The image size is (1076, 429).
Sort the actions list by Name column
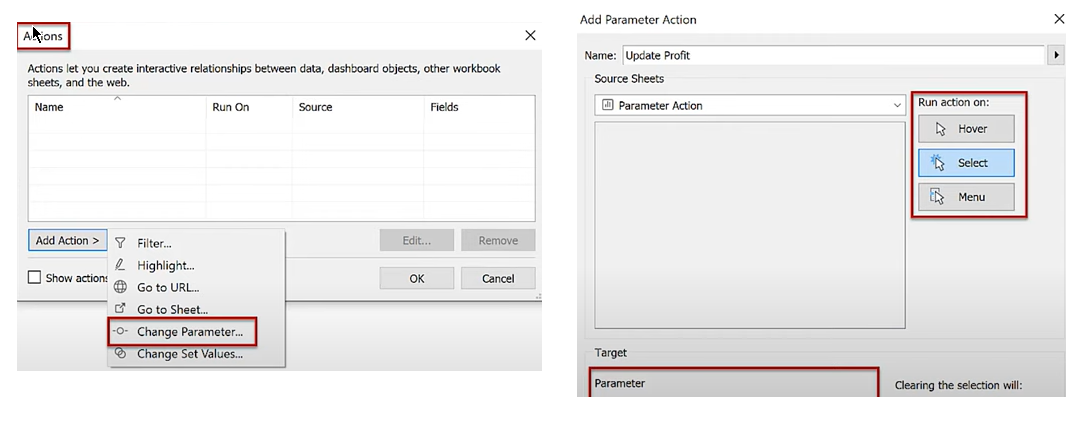pyautogui.click(x=49, y=107)
